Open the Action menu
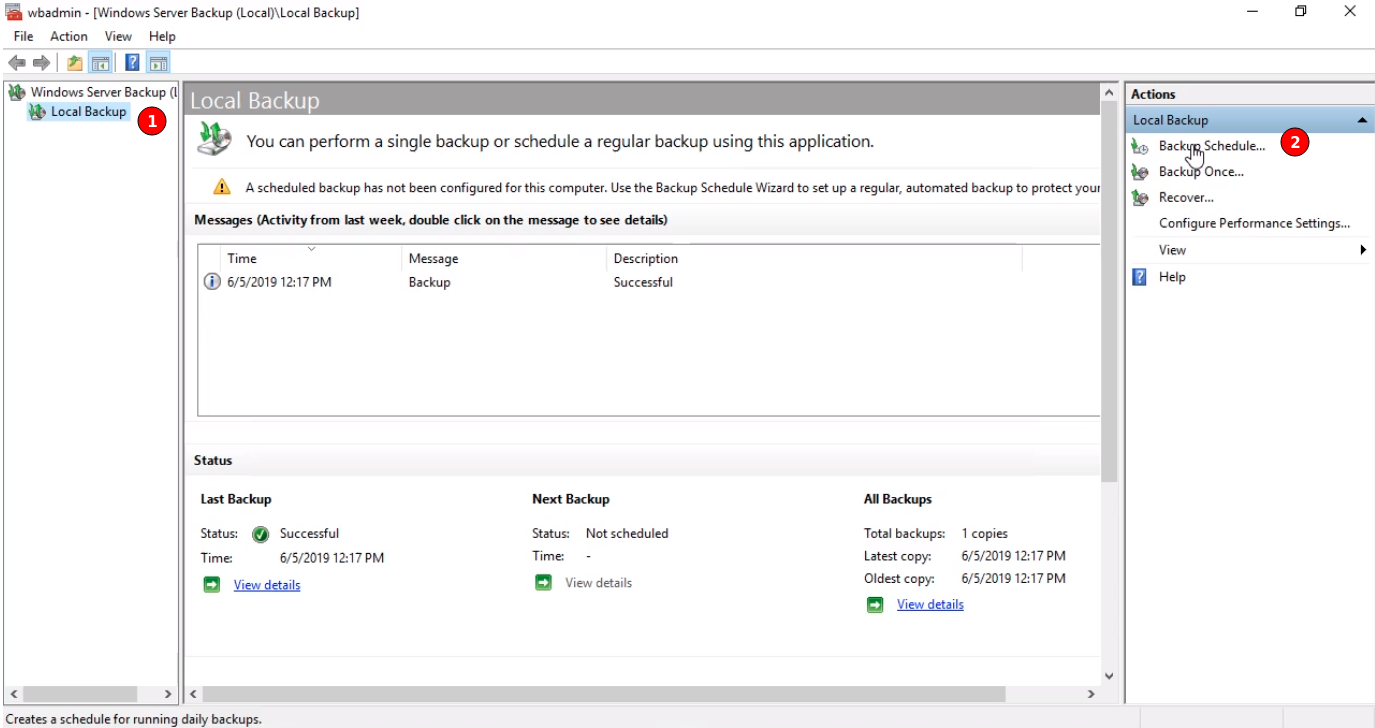Viewport: 1375px width, 728px height. 69,36
